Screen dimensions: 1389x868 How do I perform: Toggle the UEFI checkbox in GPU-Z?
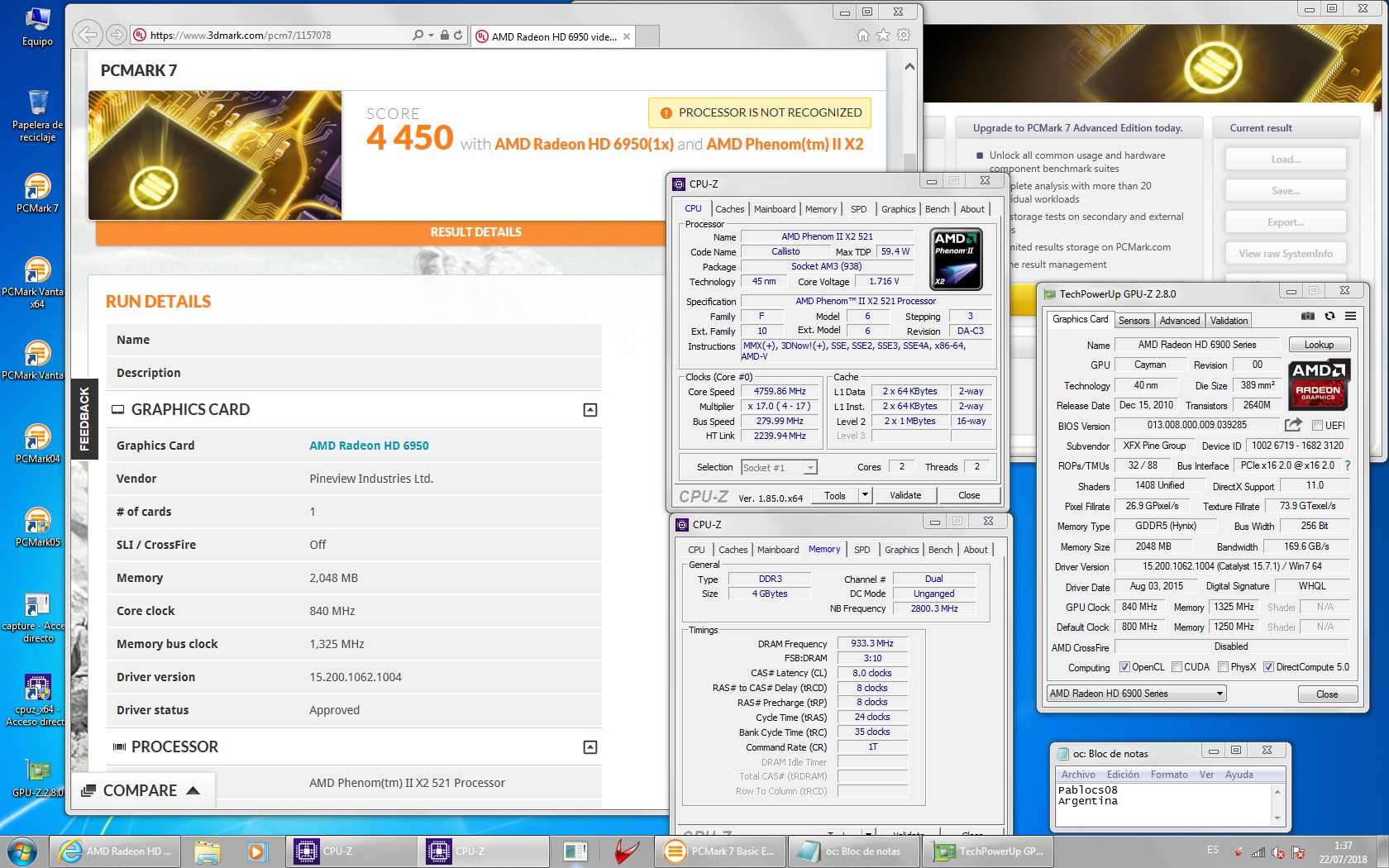tap(1318, 425)
